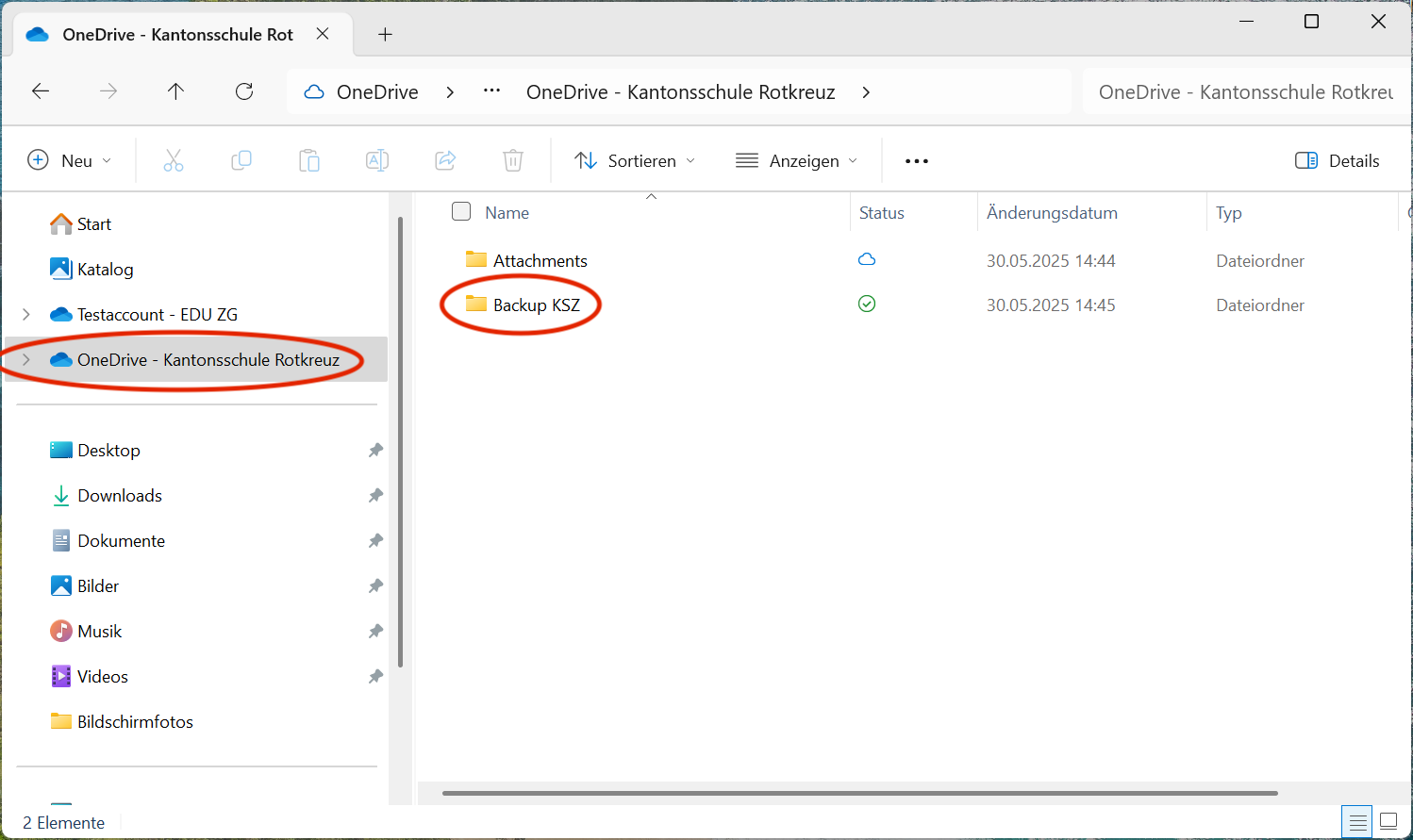Open the Sortieren dropdown
1413x840 pixels.
[x=635, y=160]
